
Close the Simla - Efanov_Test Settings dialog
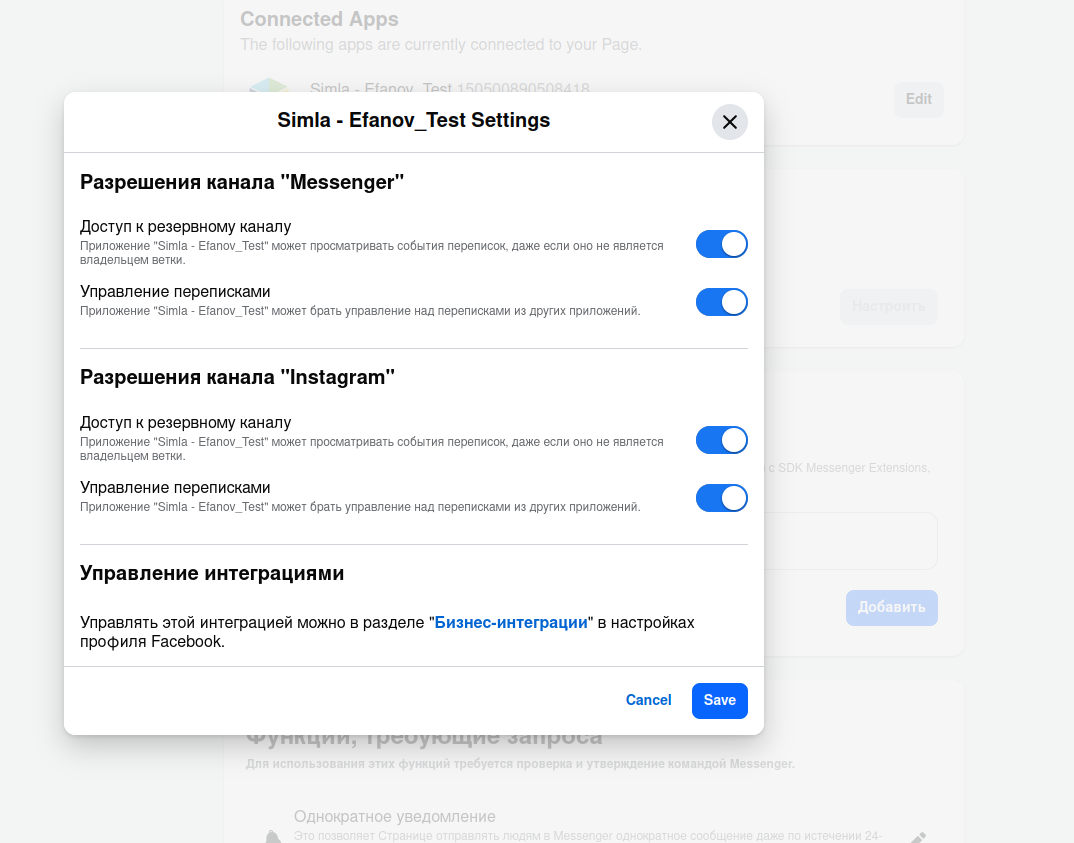click(729, 122)
